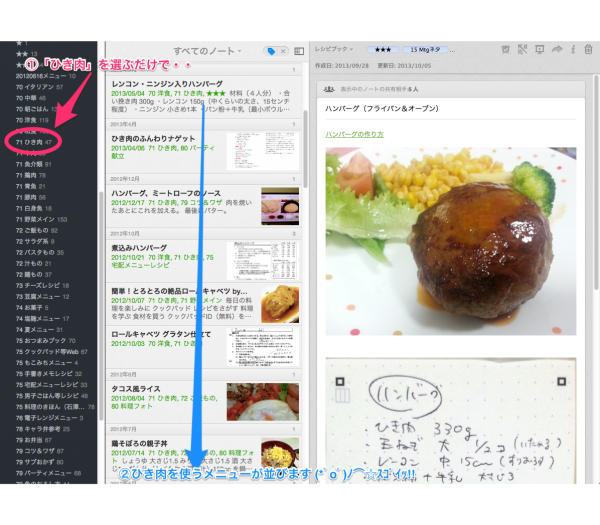The height and width of the screenshot is (525, 600).
Task: Open note ハンバーグ、ミートローフのソース
Action: coord(204,205)
